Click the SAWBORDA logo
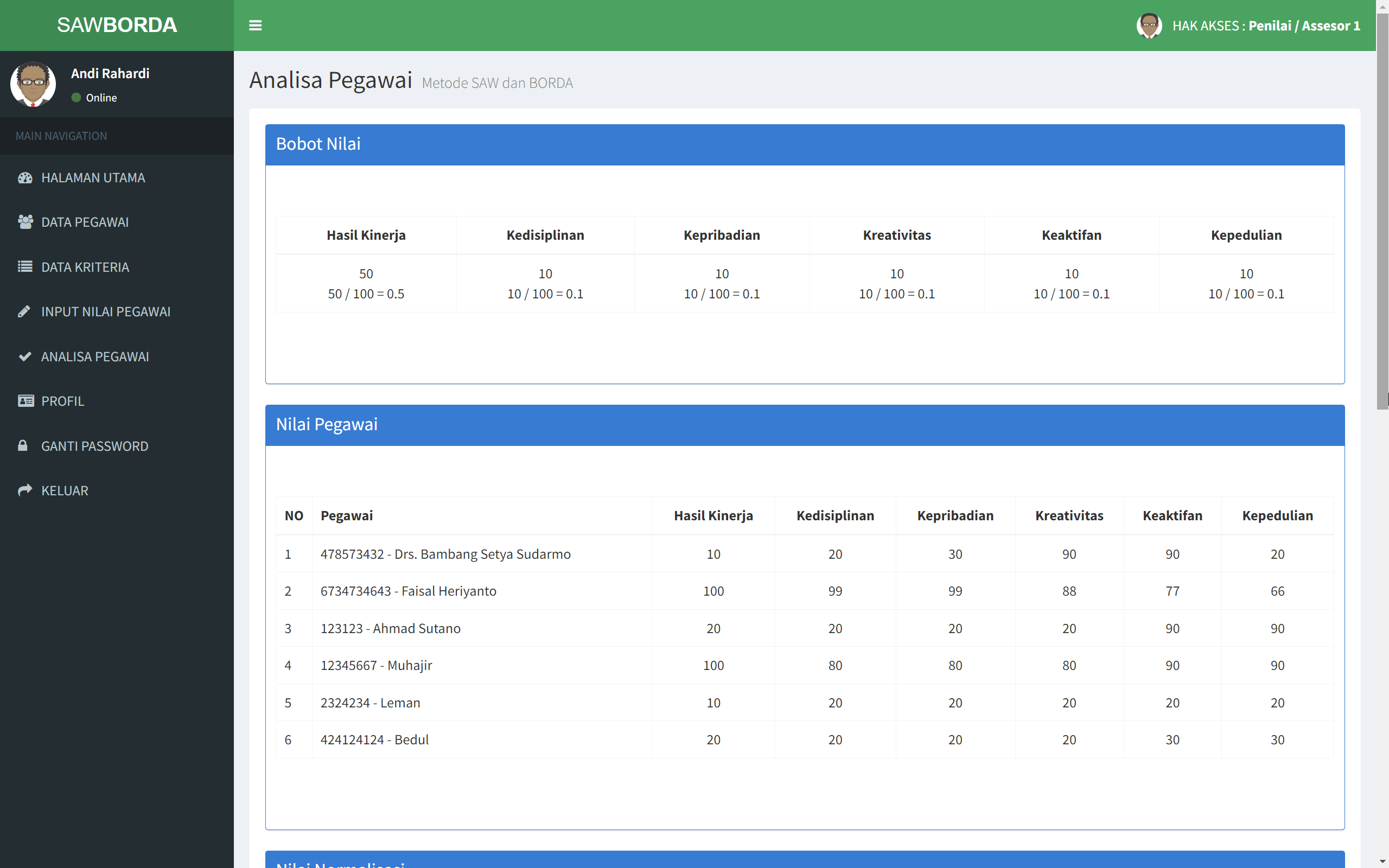The width and height of the screenshot is (1389, 868). (x=117, y=25)
